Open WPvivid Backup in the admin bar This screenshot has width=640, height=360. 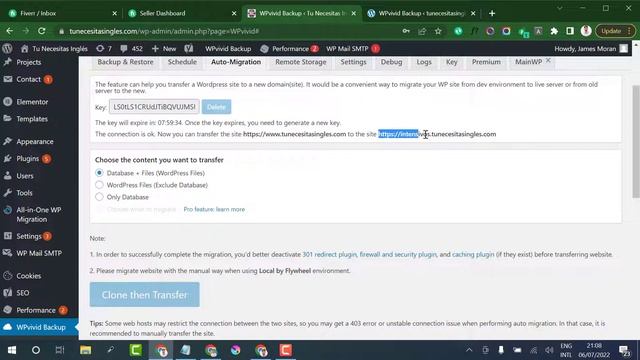pyautogui.click(x=228, y=49)
